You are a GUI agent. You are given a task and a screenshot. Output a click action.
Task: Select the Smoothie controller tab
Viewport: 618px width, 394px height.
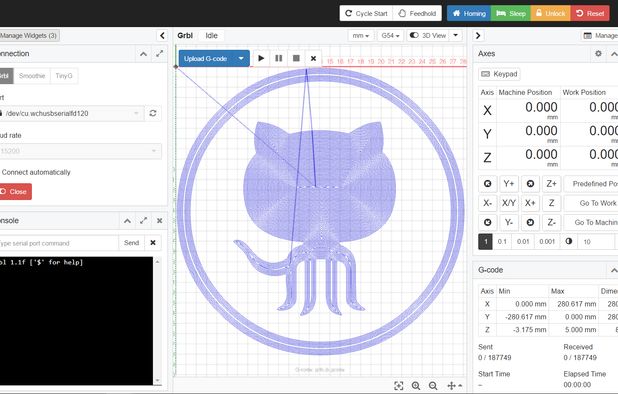[32, 76]
